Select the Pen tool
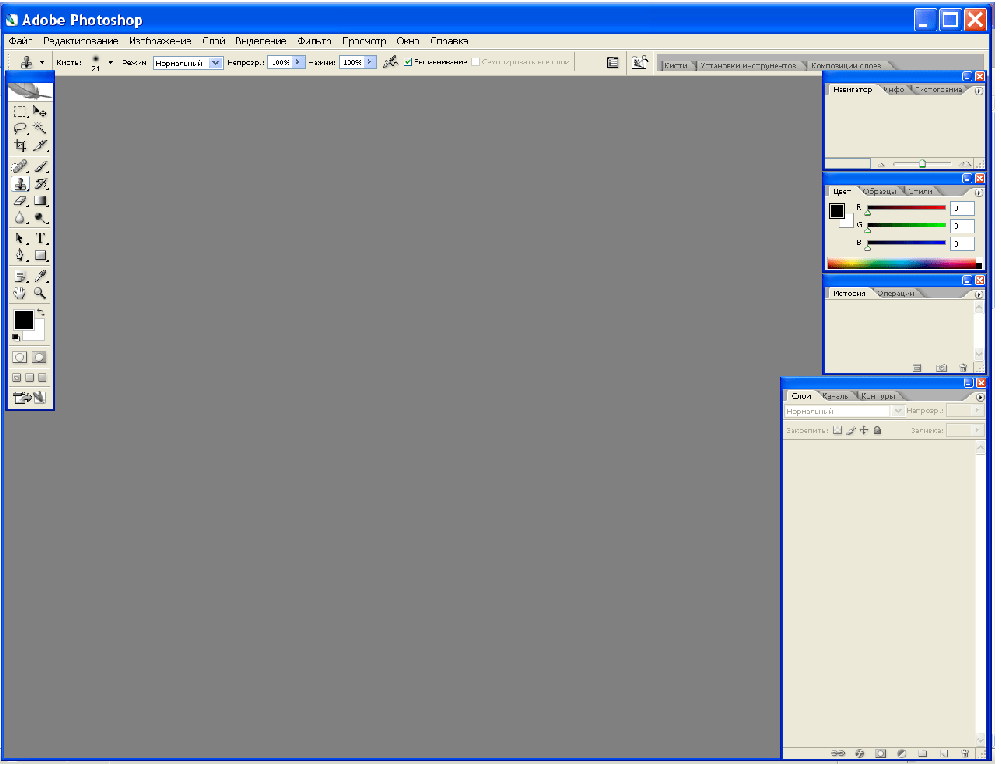Image resolution: width=1001 pixels, height=764 pixels. point(20,255)
